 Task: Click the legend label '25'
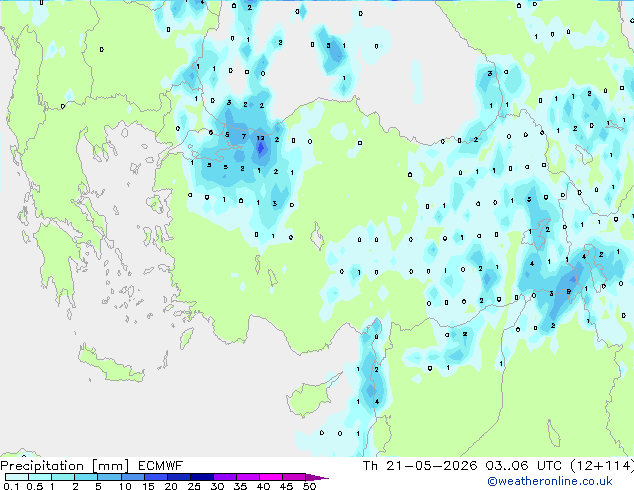point(194,486)
